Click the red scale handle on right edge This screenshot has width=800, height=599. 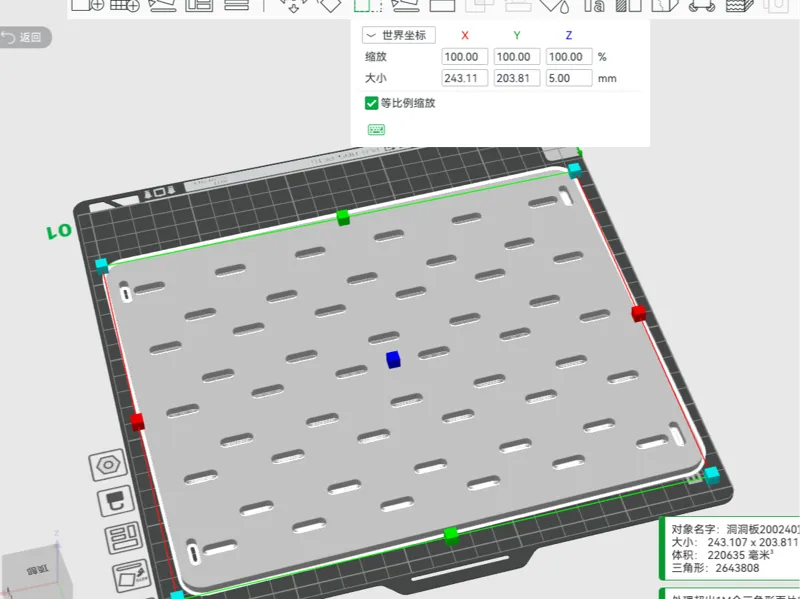(638, 313)
